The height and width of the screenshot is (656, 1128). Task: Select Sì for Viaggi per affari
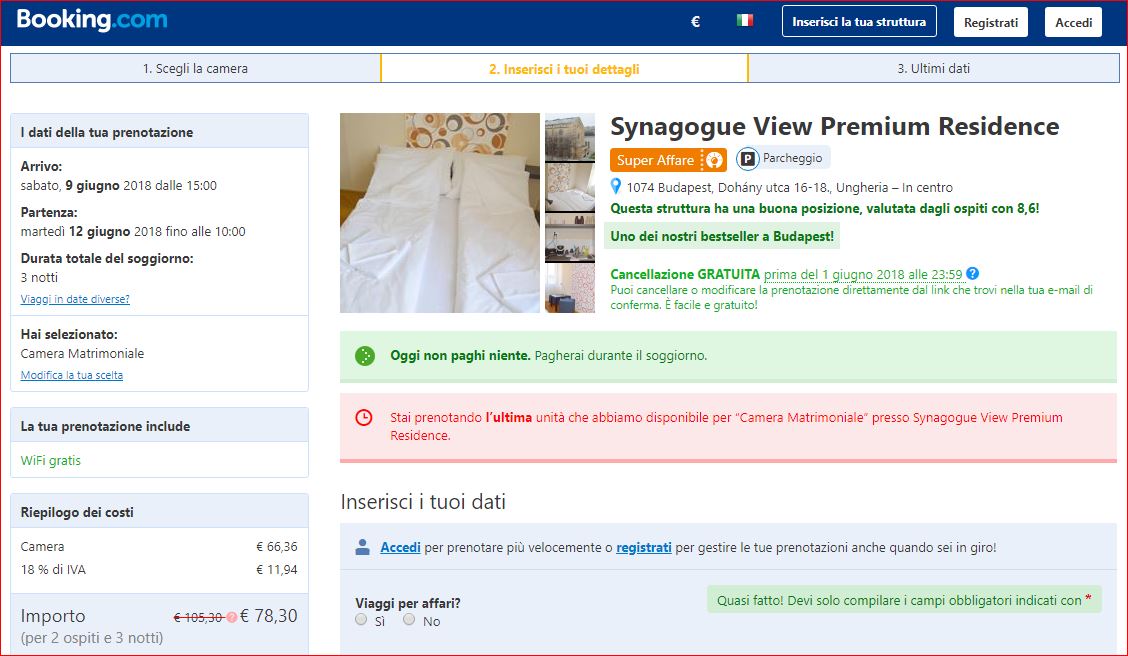point(361,619)
